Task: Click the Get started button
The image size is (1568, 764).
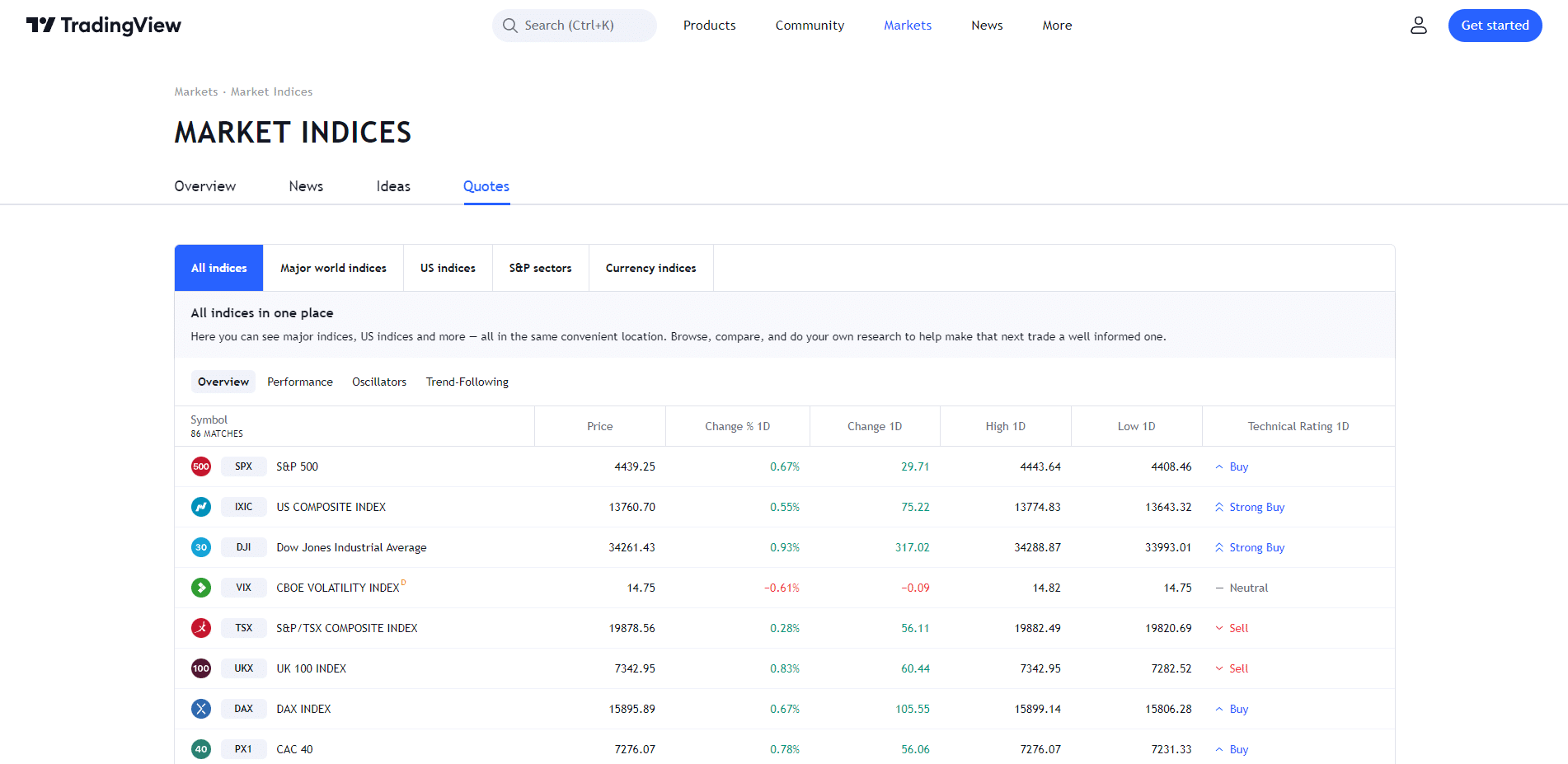Action: (x=1495, y=26)
